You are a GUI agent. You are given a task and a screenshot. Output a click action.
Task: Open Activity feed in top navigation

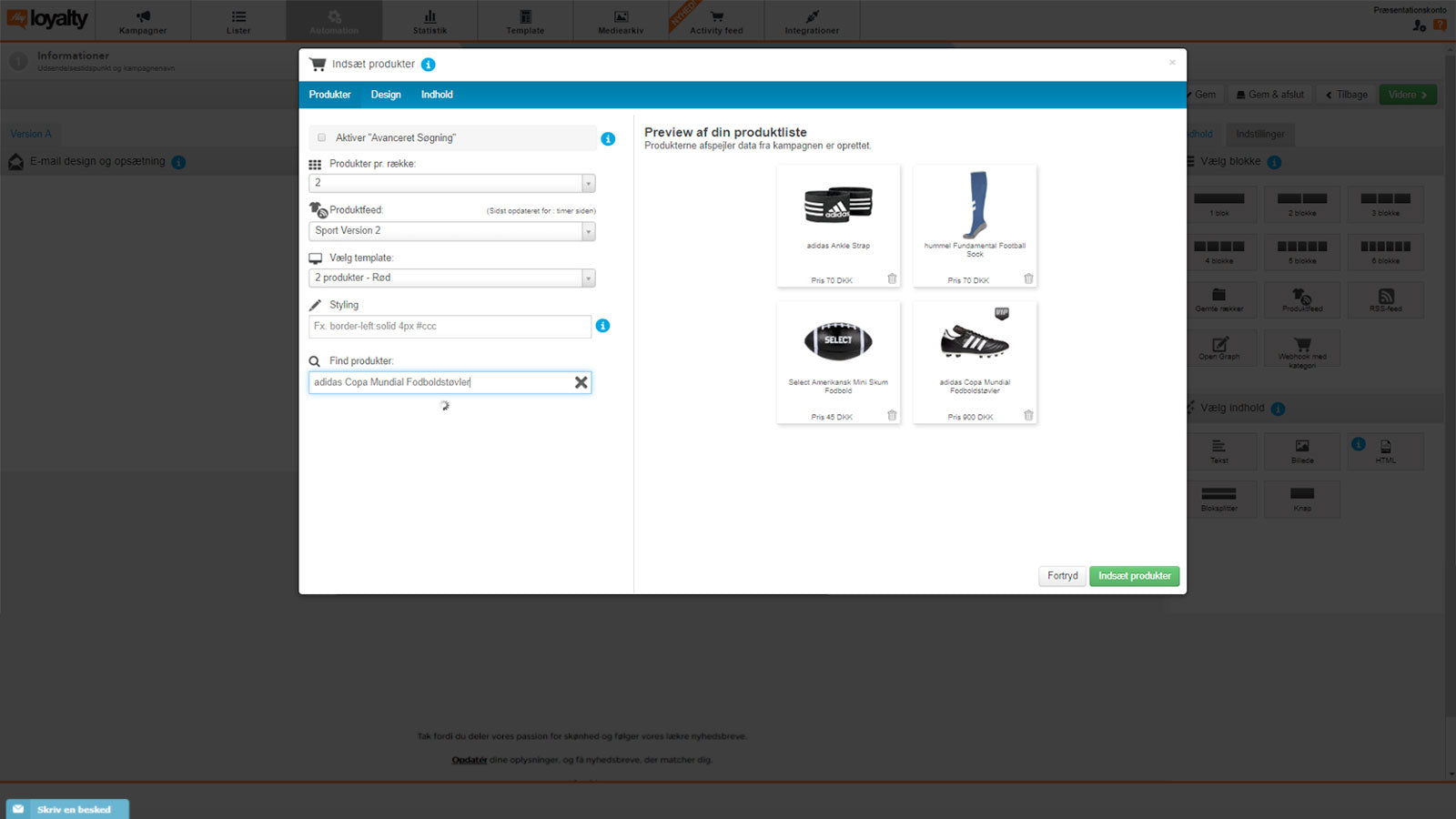click(716, 22)
